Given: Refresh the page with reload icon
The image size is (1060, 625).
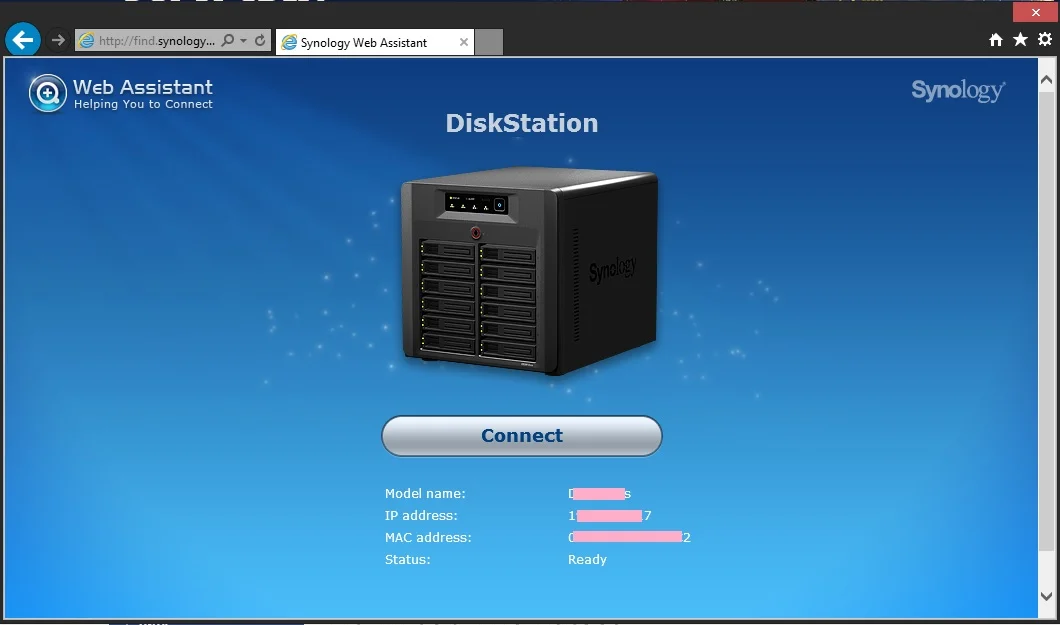Looking at the screenshot, I should tap(260, 41).
